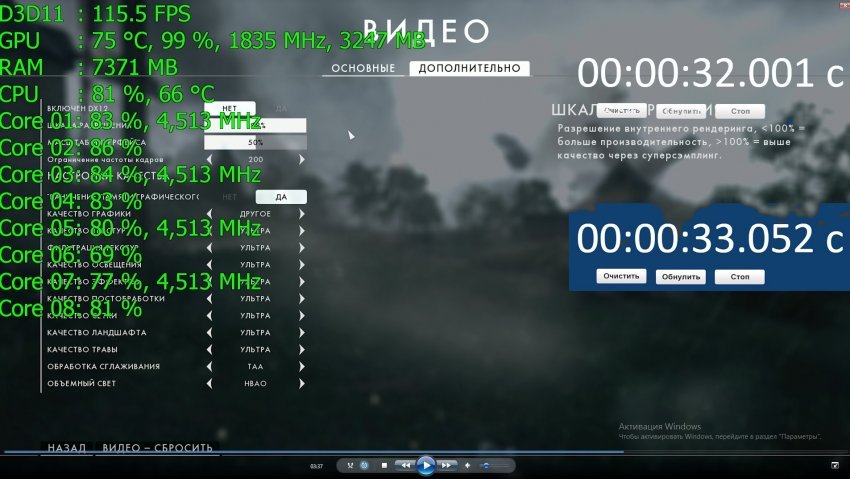Toggle the repeat icon in the player
Viewport: 850px width, 479px height.
point(364,465)
